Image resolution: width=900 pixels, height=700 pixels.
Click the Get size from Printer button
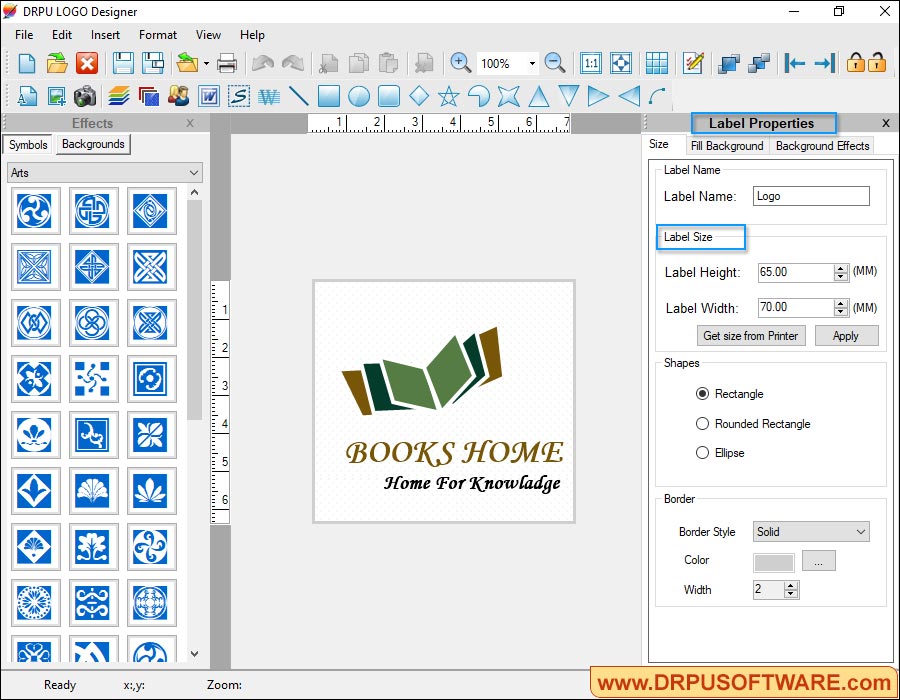[x=750, y=335]
